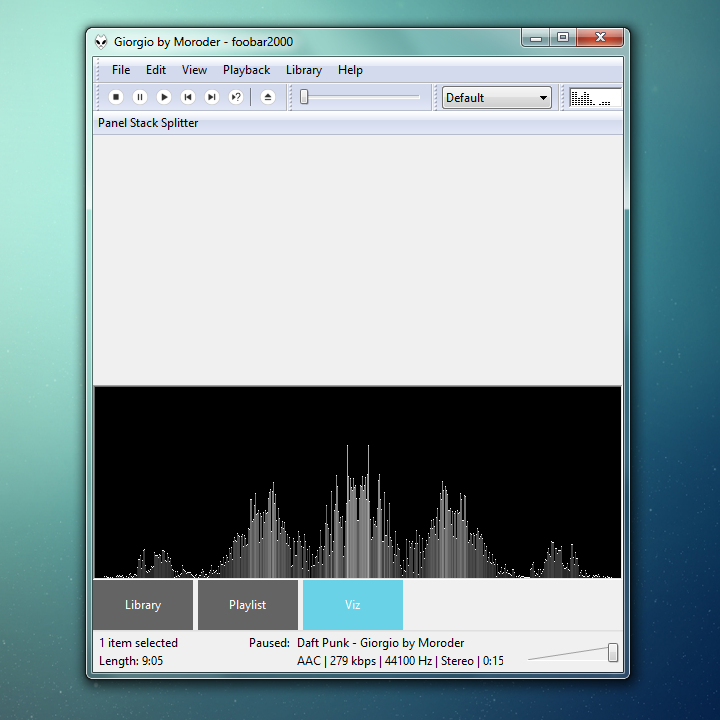
Task: Close the foobar2000 window
Action: (x=600, y=38)
